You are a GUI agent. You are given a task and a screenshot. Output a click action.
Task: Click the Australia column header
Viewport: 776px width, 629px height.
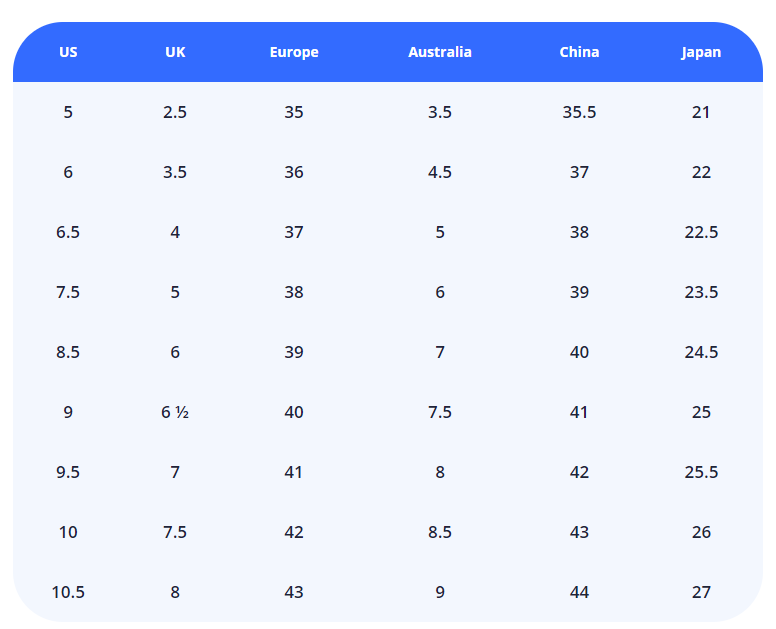tap(440, 52)
